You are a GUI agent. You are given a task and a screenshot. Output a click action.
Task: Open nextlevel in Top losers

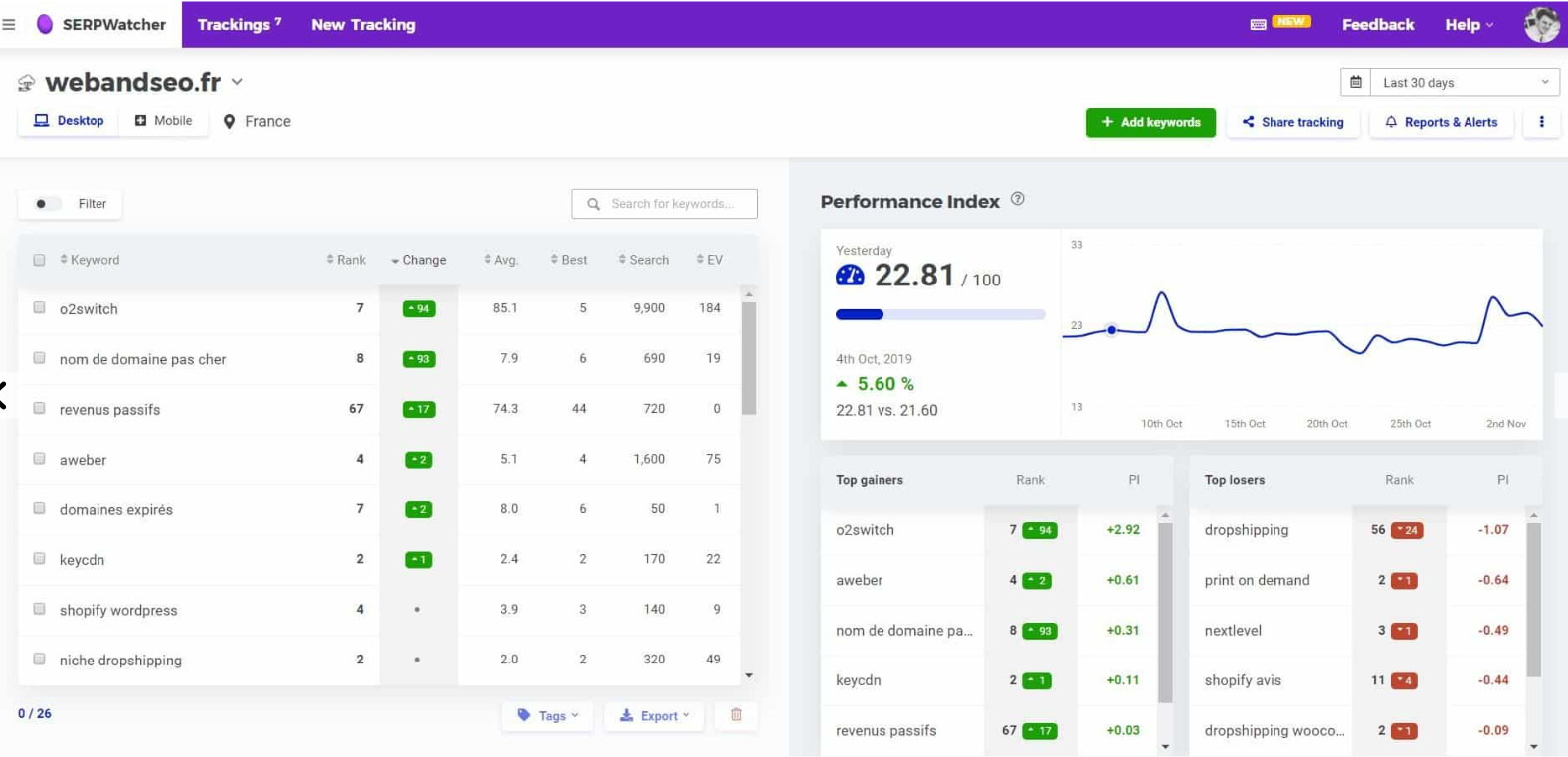click(x=1233, y=631)
